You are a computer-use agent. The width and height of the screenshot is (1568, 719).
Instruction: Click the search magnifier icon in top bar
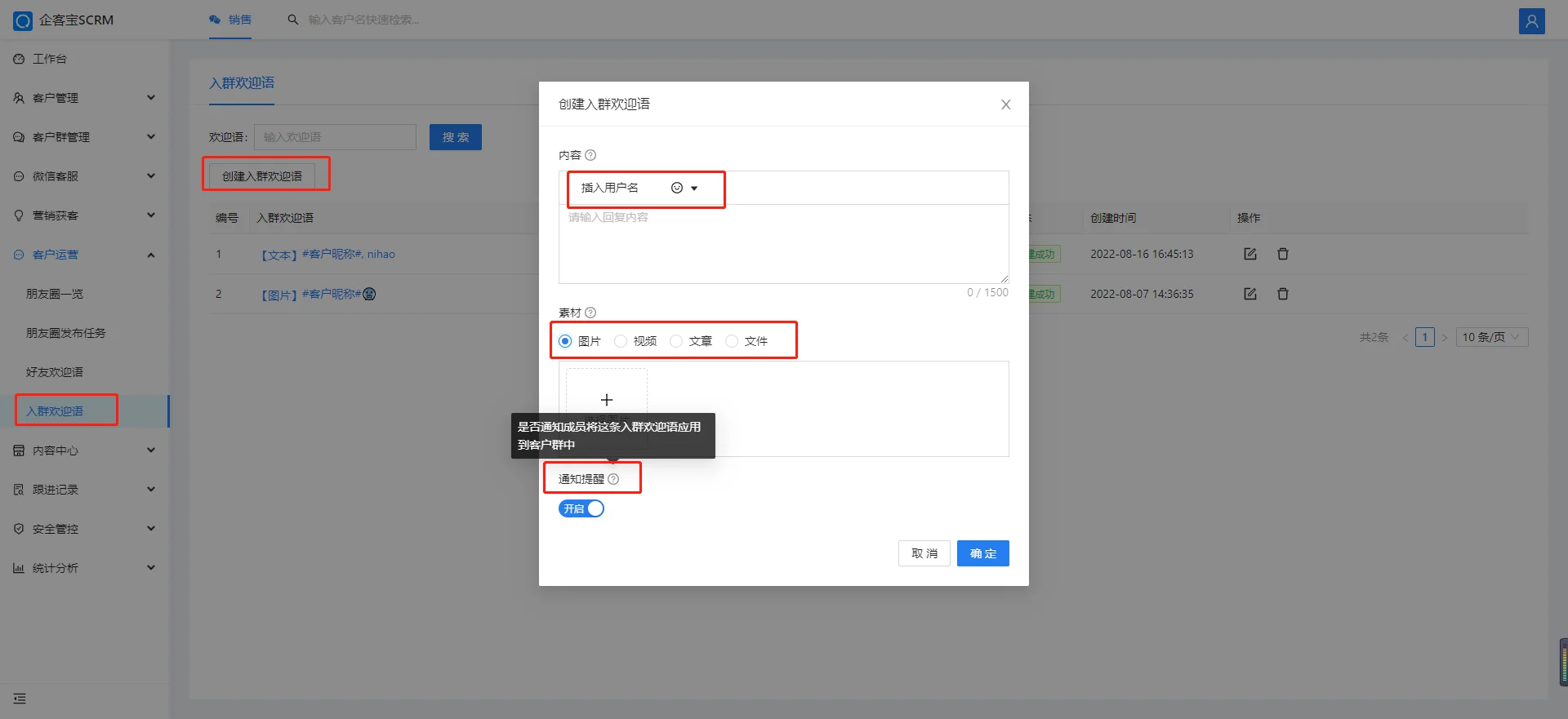(292, 20)
